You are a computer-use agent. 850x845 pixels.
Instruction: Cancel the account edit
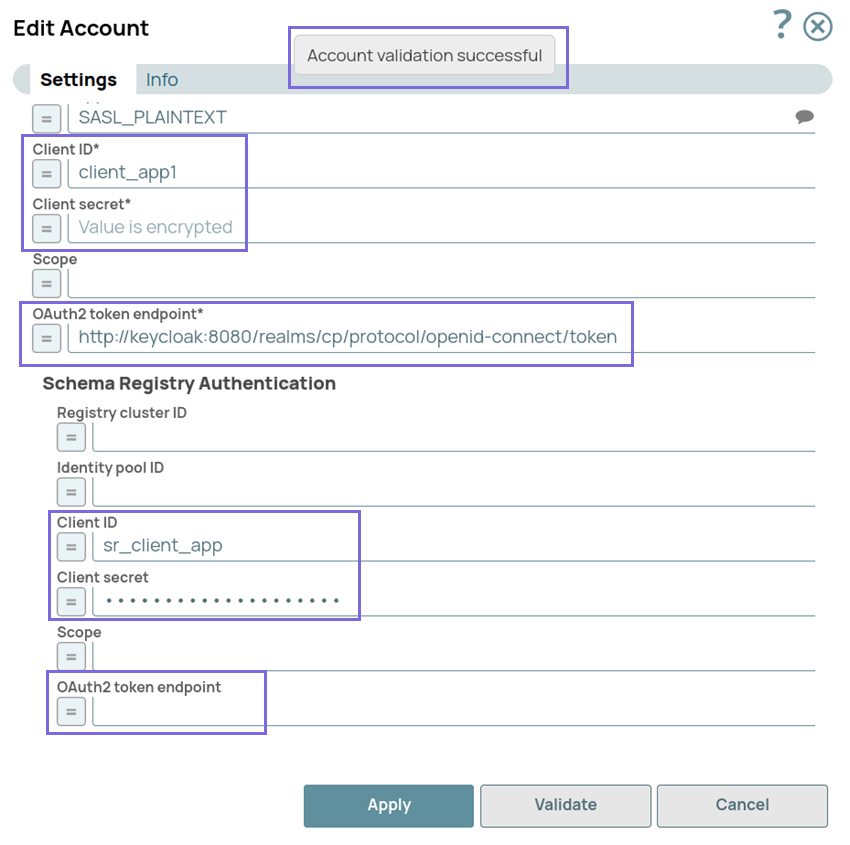742,805
